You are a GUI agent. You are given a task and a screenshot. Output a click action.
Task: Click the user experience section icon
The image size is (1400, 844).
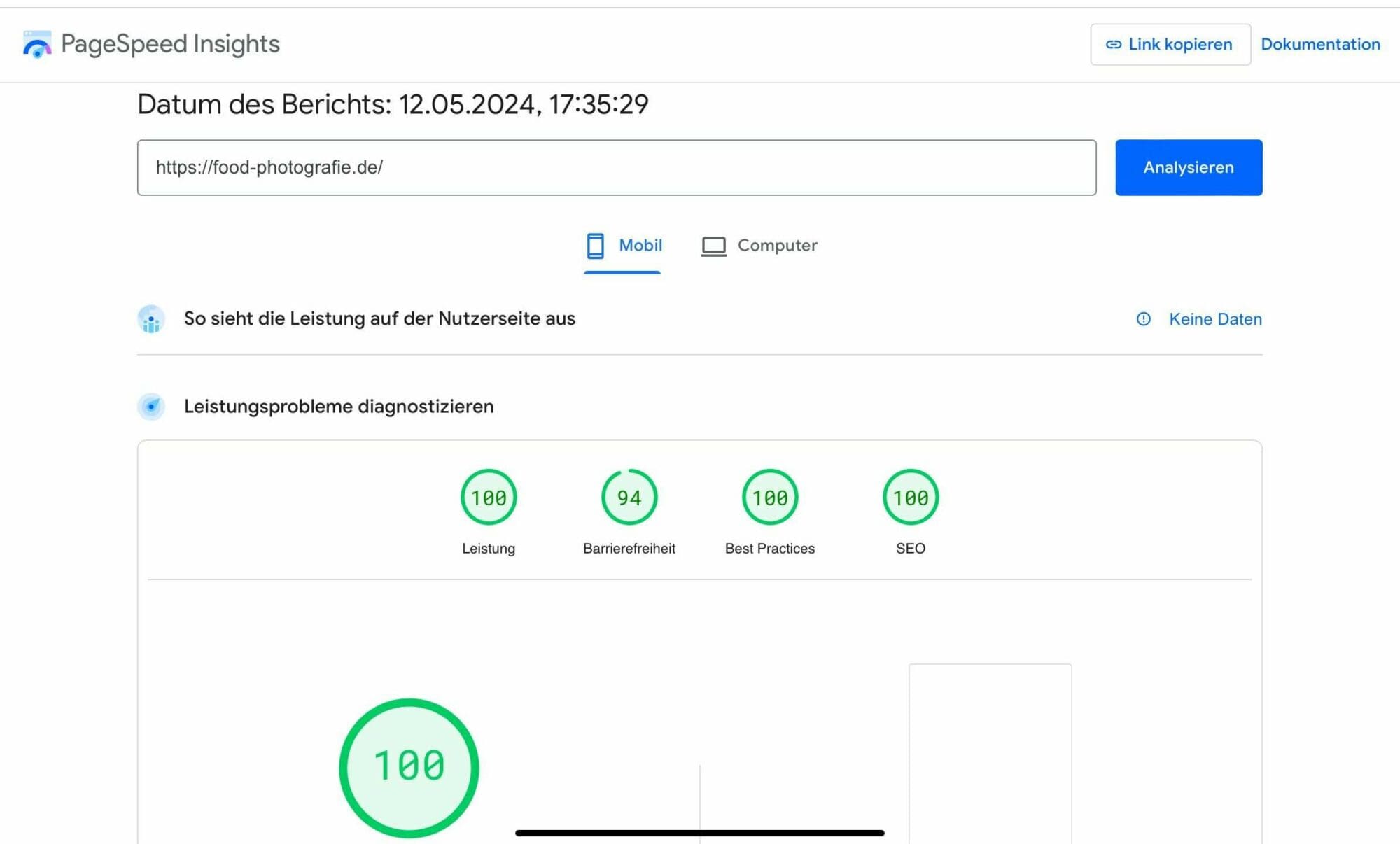pyautogui.click(x=151, y=319)
